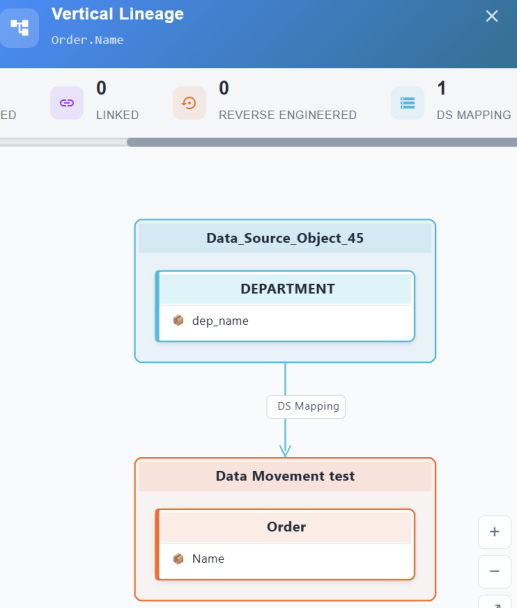
Task: Close the Vertical Lineage panel
Action: [491, 16]
